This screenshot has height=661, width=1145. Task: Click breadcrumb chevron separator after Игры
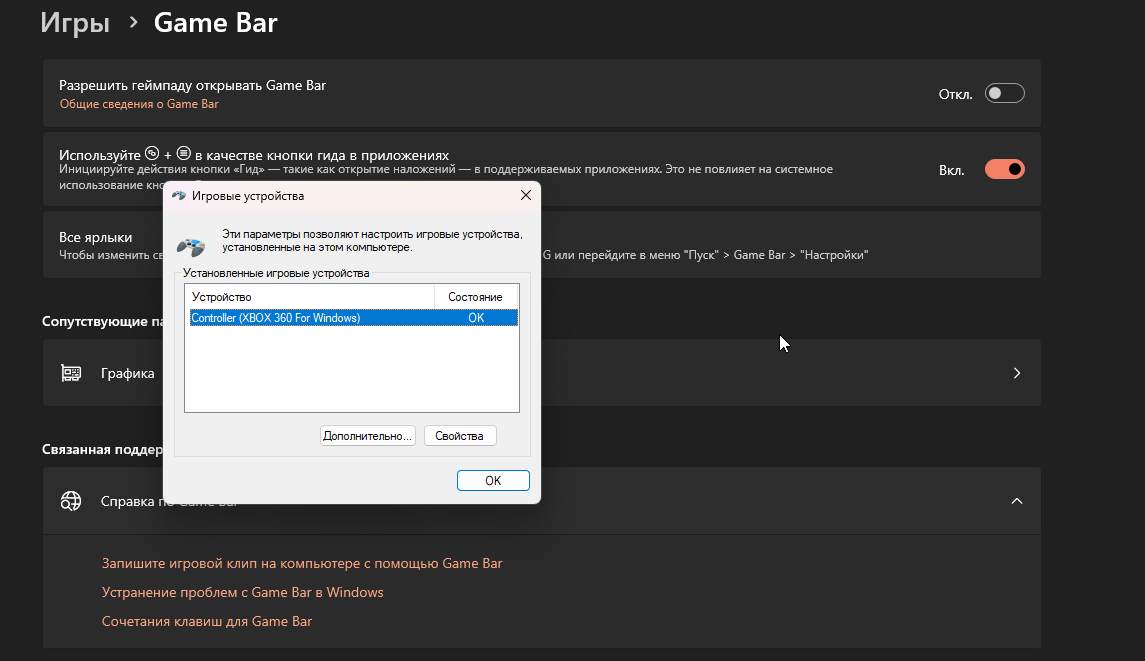133,23
